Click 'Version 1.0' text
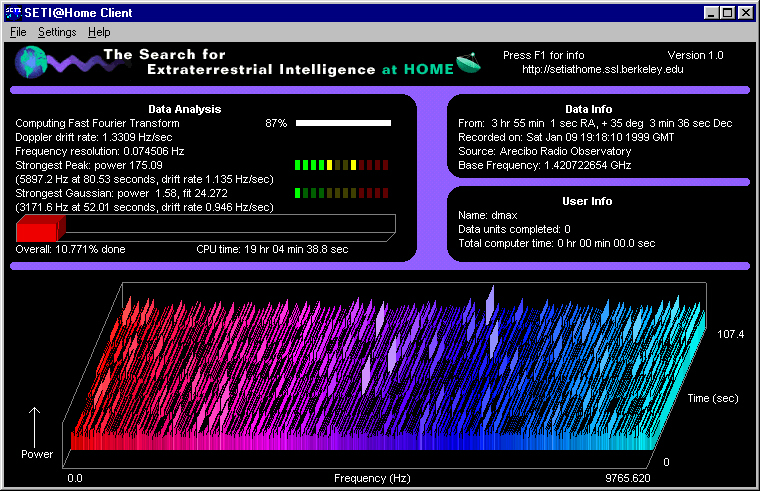Screen dimensions: 760x491 pos(695,55)
